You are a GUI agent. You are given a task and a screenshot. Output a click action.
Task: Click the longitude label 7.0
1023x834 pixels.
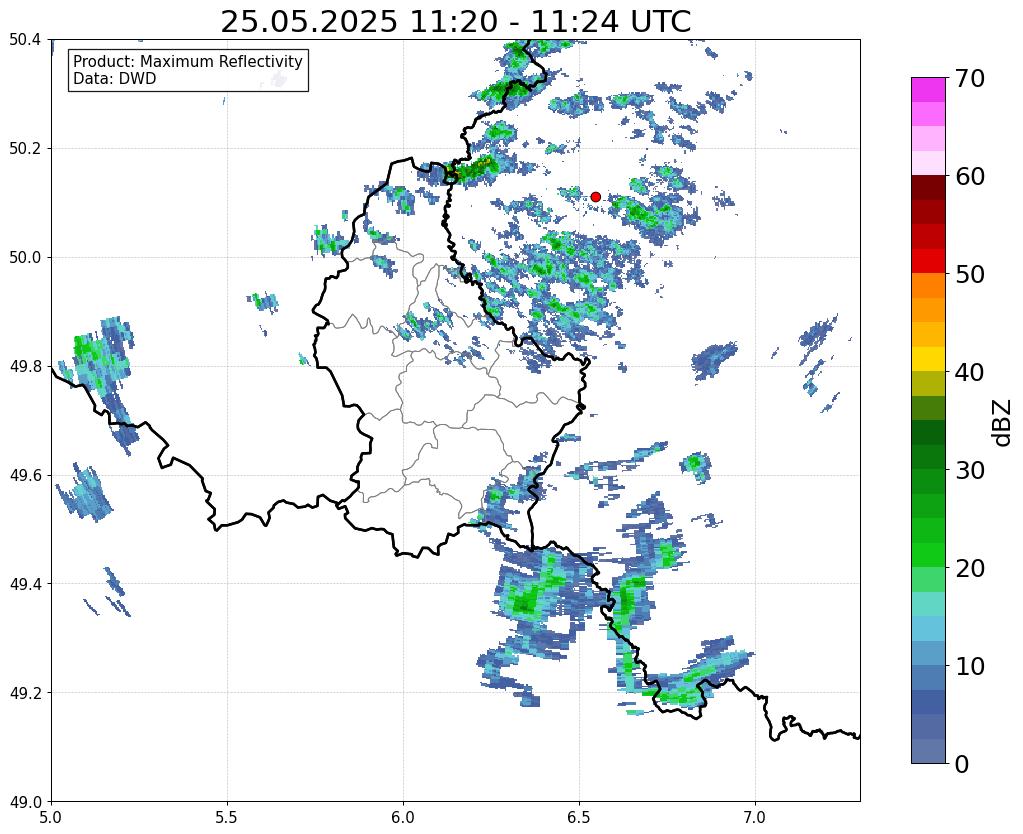pyautogui.click(x=755, y=818)
